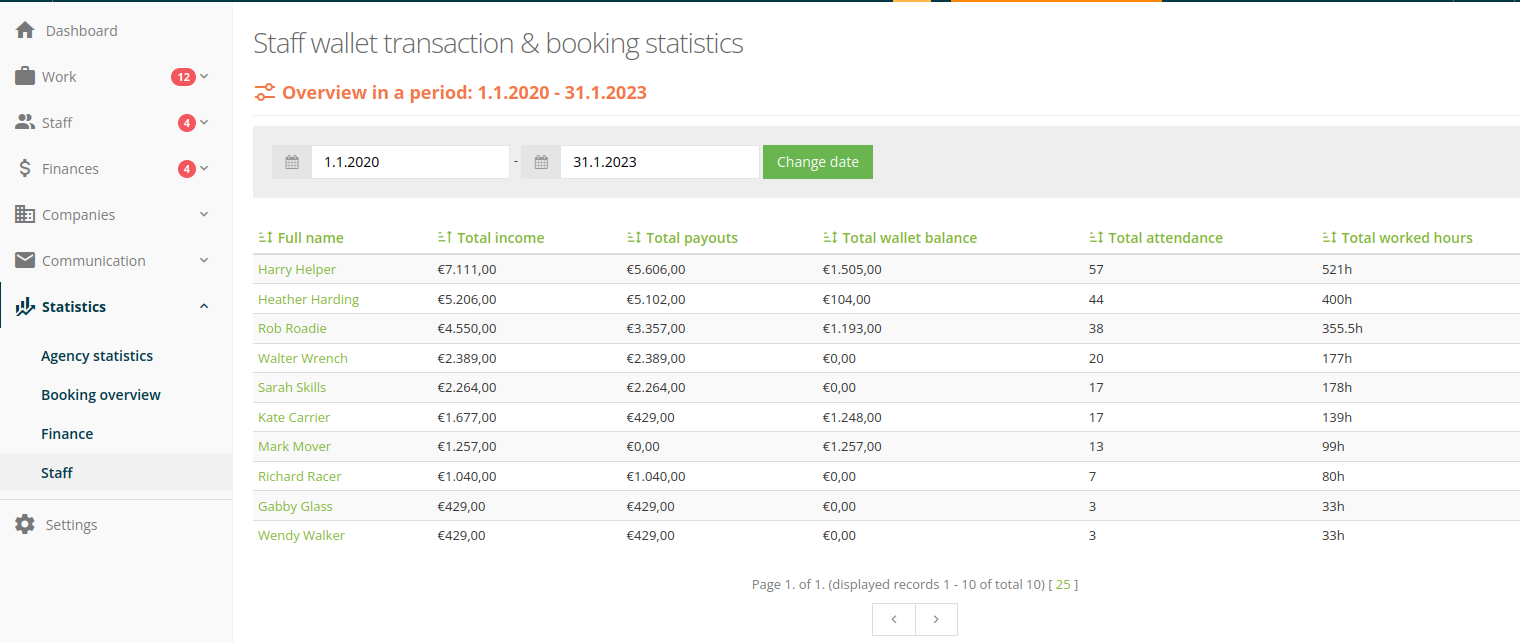The width and height of the screenshot is (1520, 643).
Task: Expand the Finances menu chevron
Action: [204, 168]
